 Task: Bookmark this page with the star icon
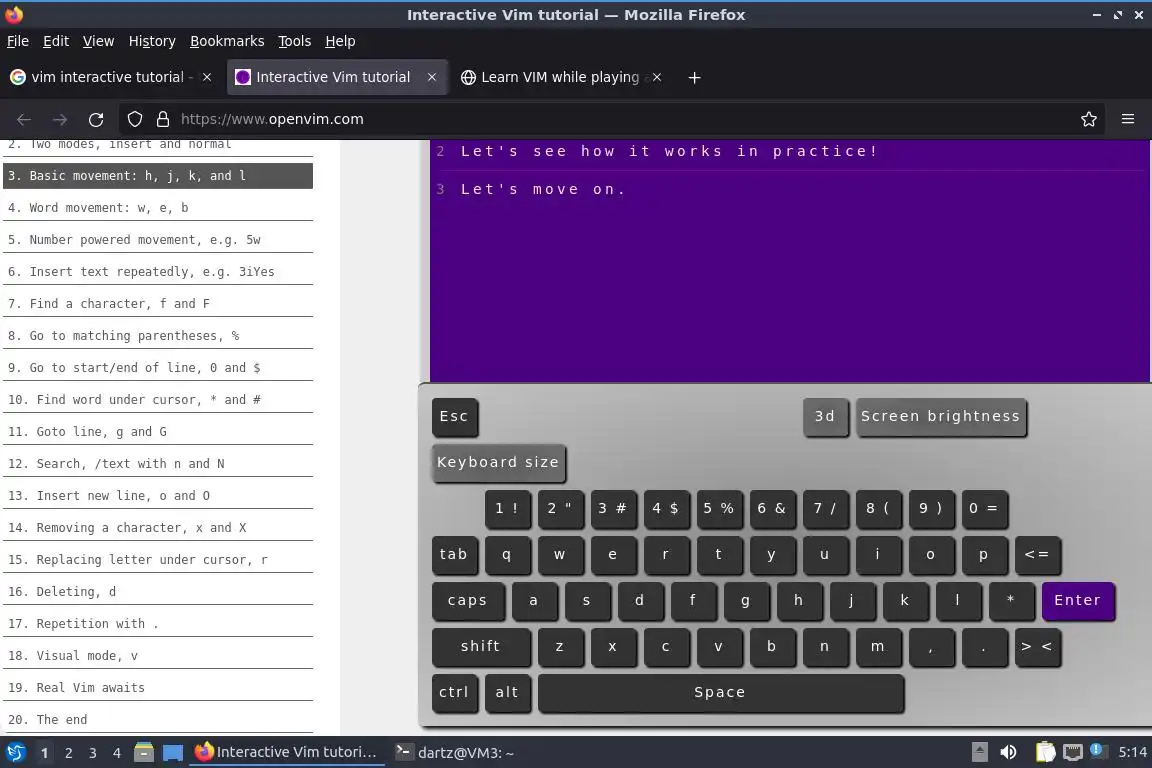pos(1089,119)
